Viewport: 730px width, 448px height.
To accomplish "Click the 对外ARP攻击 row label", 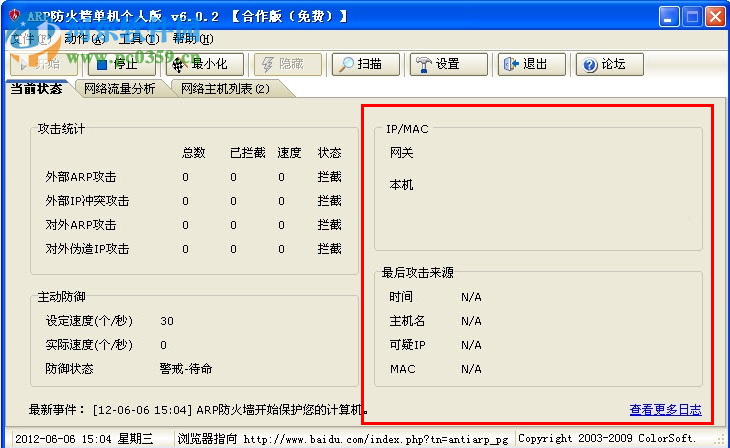I will pos(81,225).
